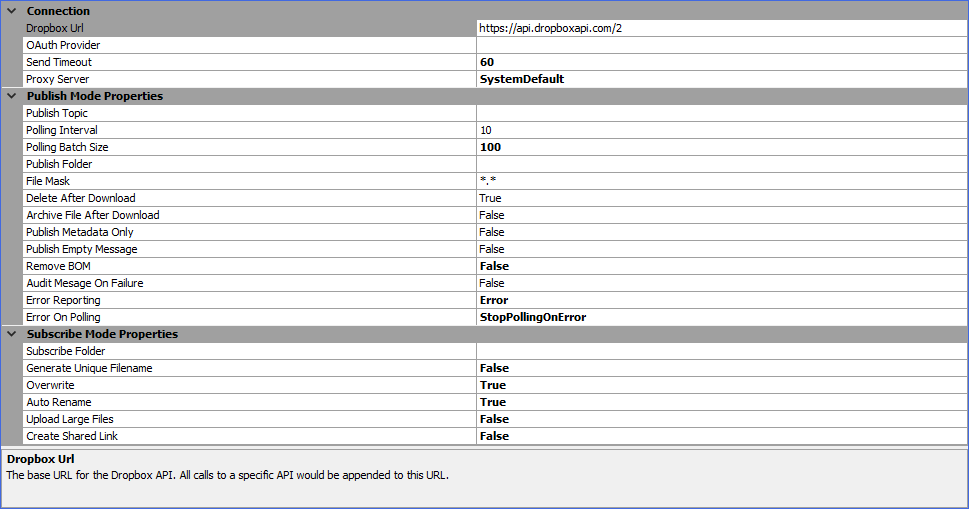Viewport: 969px width, 509px height.
Task: Select the Polling Batch Size property label
Action: coord(67,147)
